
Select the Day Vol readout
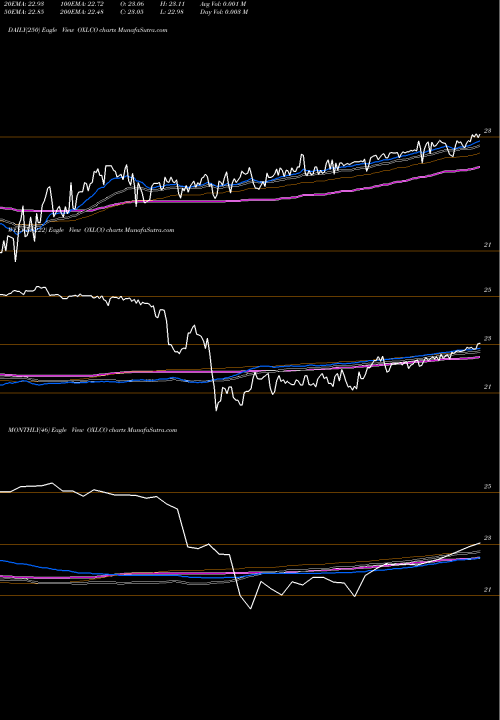pyautogui.click(x=224, y=12)
